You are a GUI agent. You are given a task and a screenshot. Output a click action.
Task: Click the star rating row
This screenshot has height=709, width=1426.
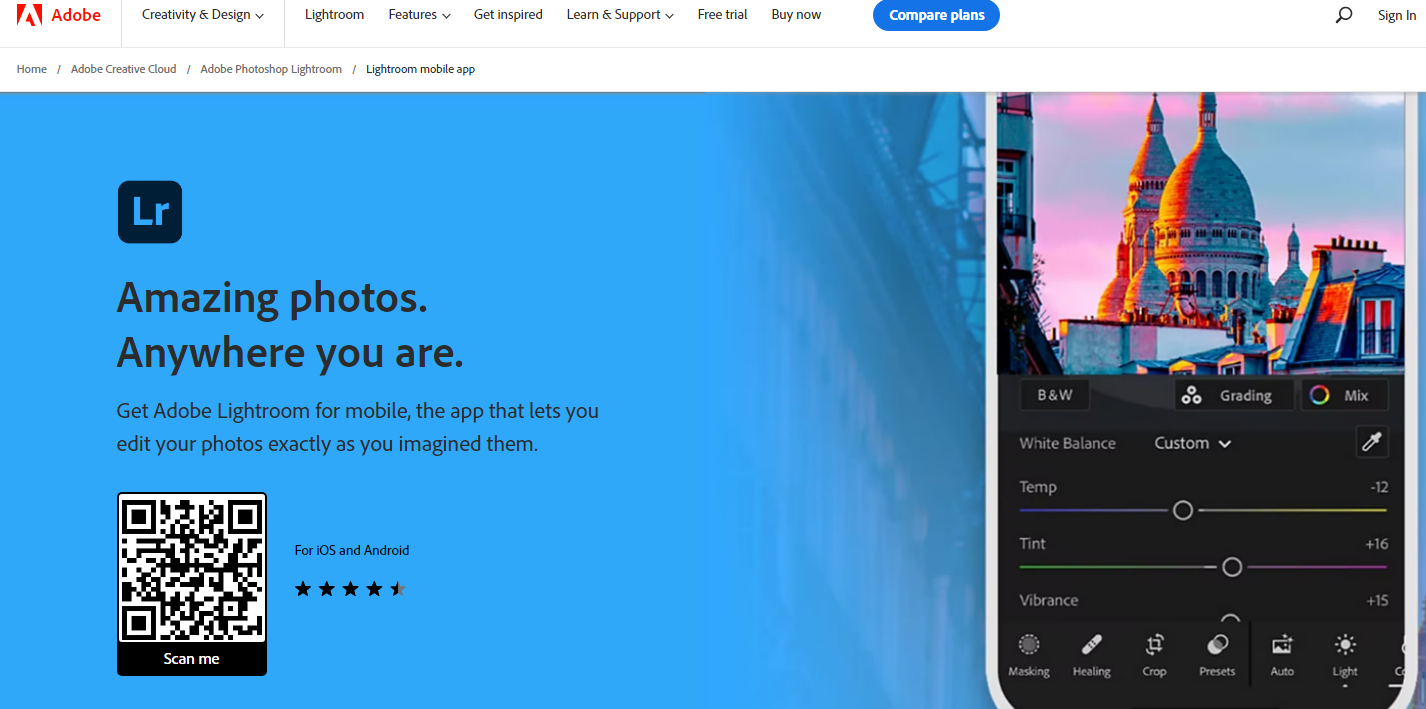350,589
